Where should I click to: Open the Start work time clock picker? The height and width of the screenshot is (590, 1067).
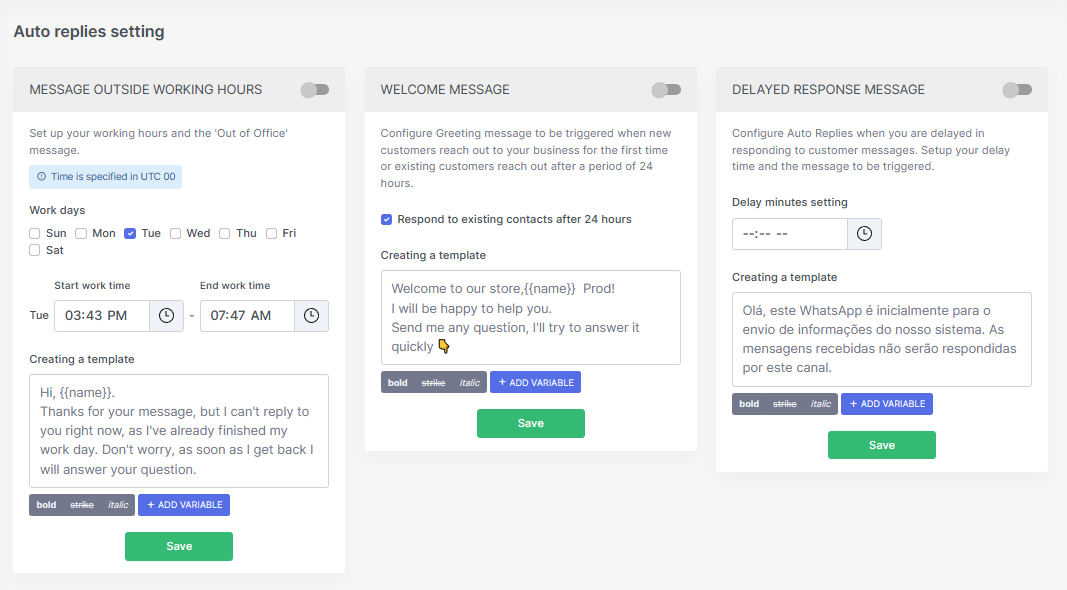click(166, 316)
